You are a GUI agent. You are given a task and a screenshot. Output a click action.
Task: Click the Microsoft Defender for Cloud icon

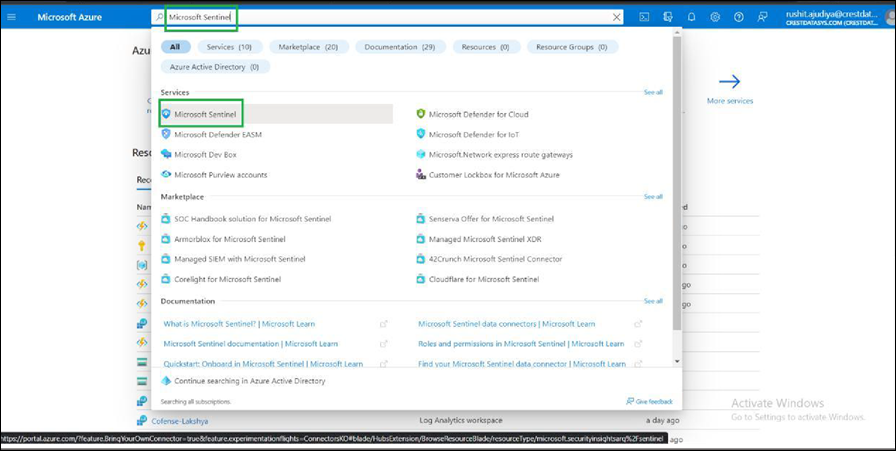tap(421, 114)
